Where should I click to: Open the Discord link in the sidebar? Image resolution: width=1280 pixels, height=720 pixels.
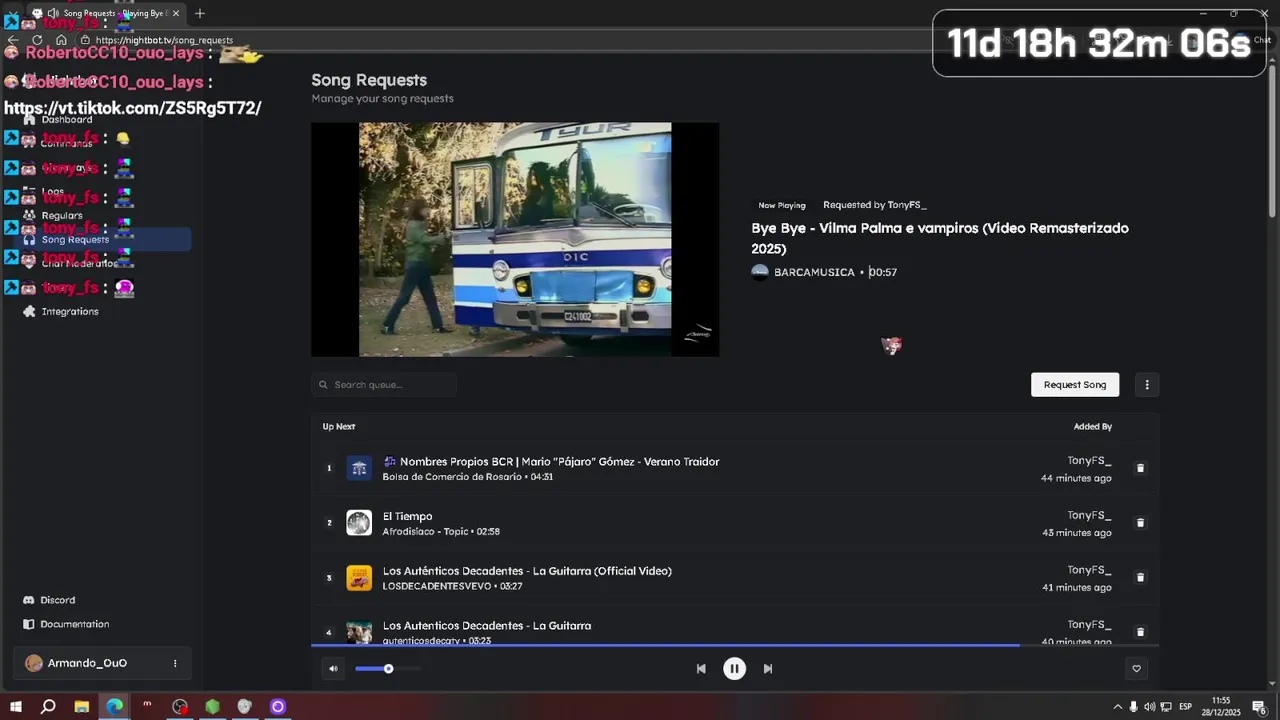coord(57,600)
